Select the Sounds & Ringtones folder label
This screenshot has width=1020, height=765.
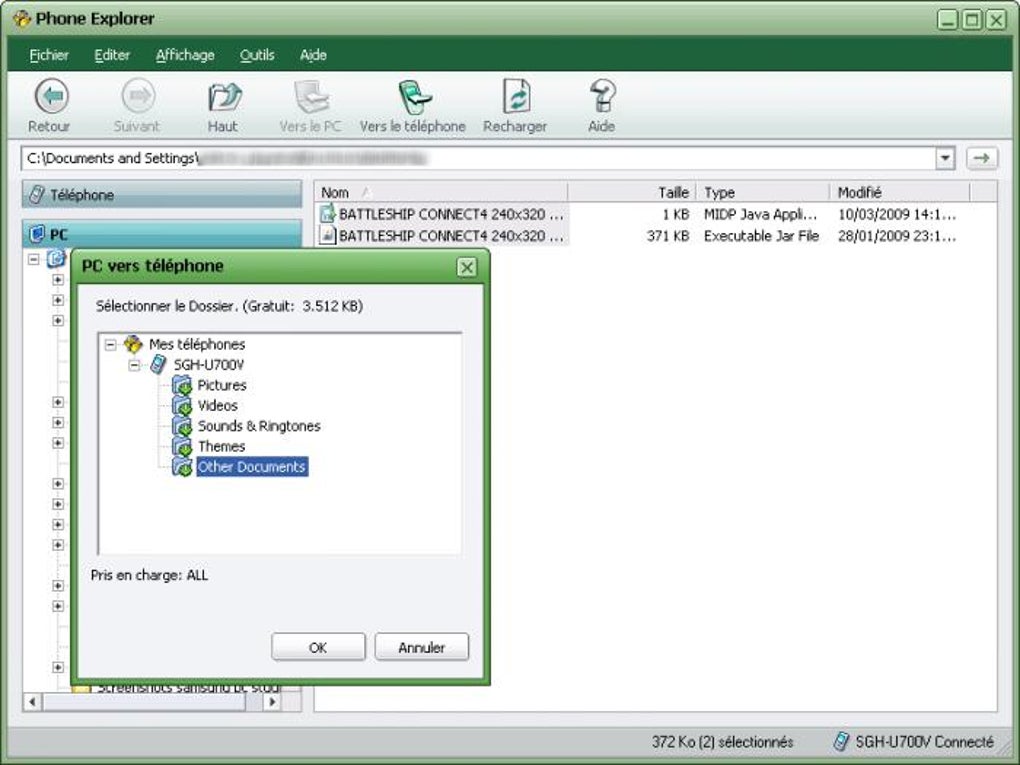coord(259,426)
